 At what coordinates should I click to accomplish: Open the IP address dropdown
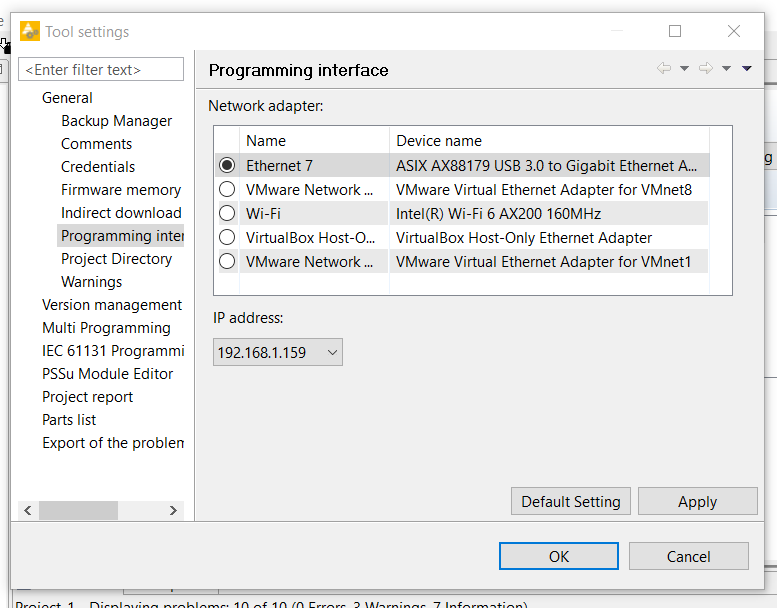[278, 352]
